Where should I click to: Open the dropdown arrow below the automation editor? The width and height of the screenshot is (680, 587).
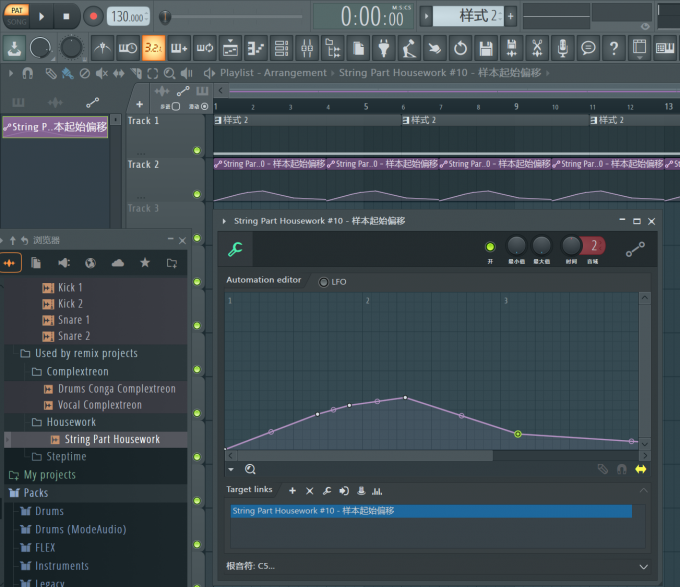(x=231, y=469)
